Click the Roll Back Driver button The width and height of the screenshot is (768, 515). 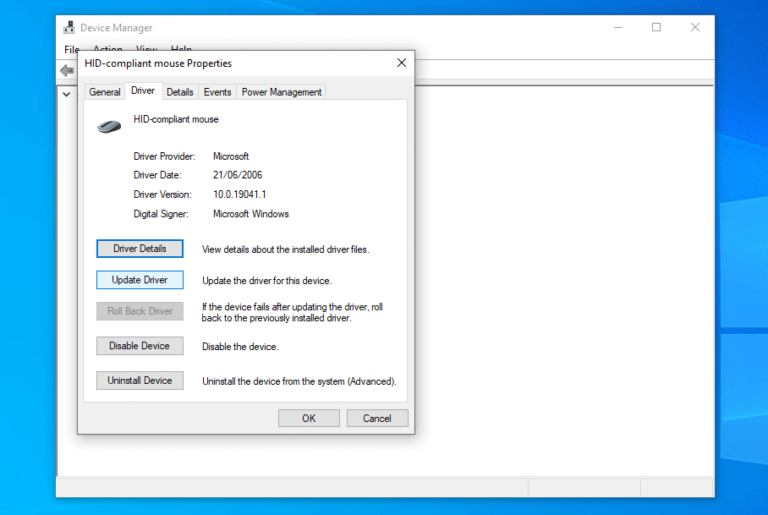[140, 311]
